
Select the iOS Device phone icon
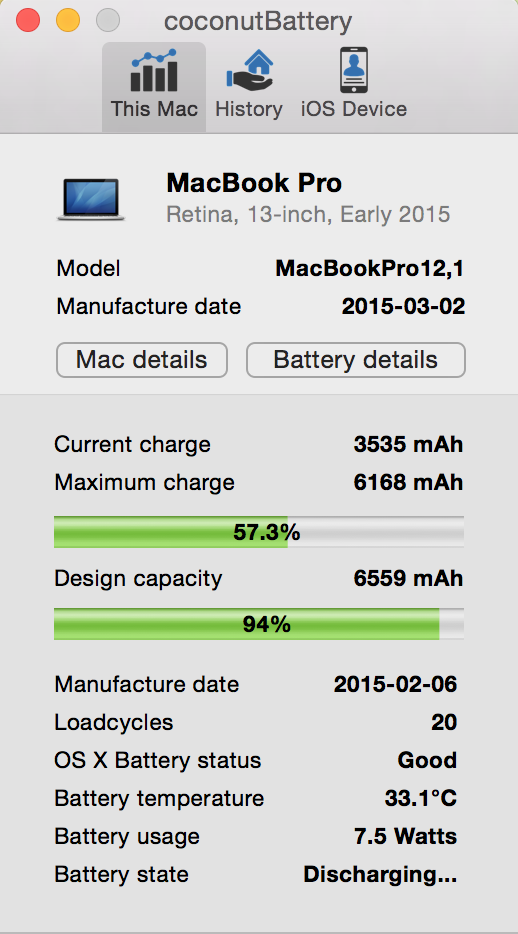click(x=354, y=70)
